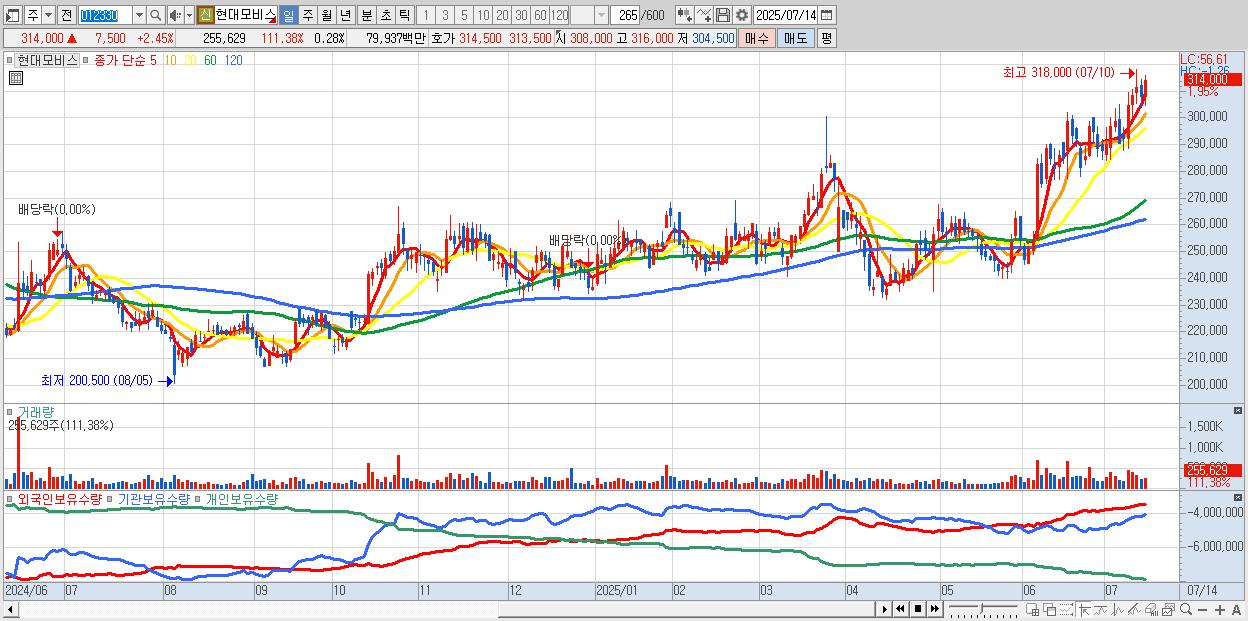Click the rewind replay button
Screen dimensions: 1248x621
900,609
